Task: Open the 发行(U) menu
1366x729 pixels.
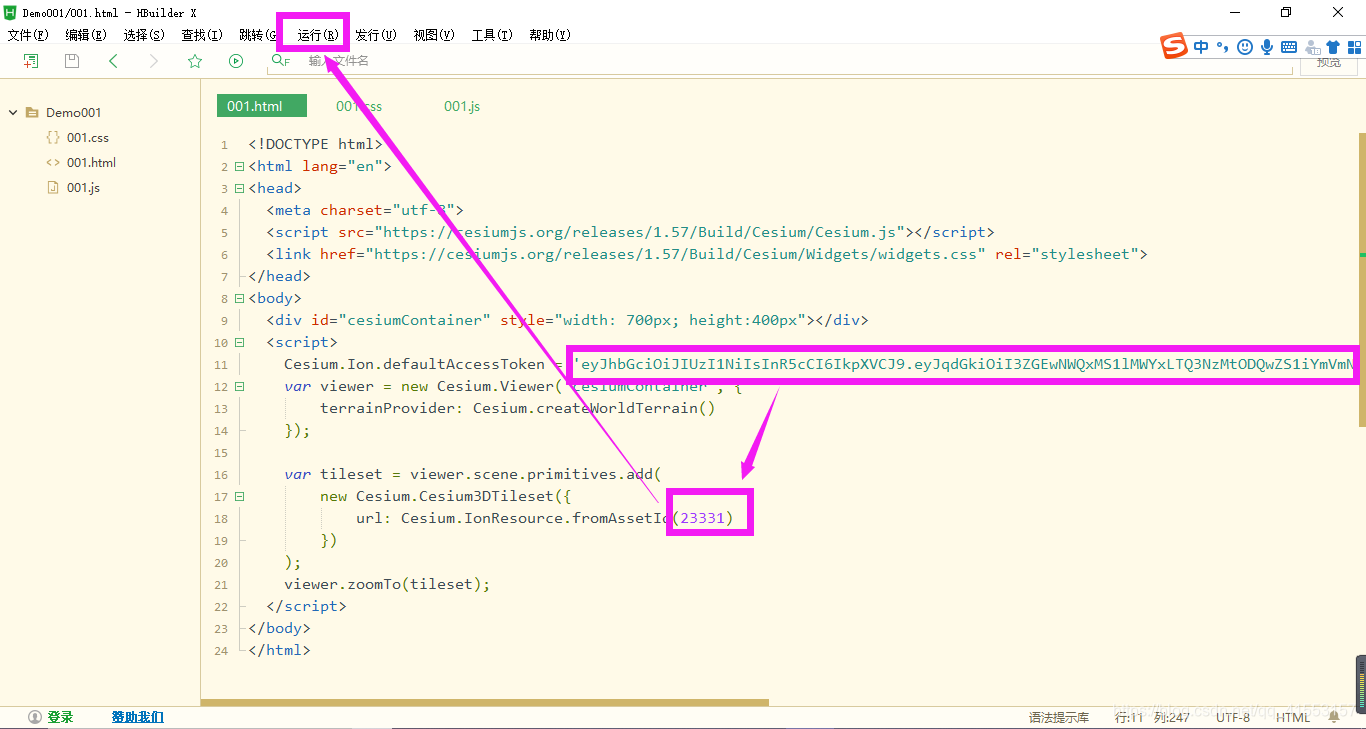Action: (376, 35)
